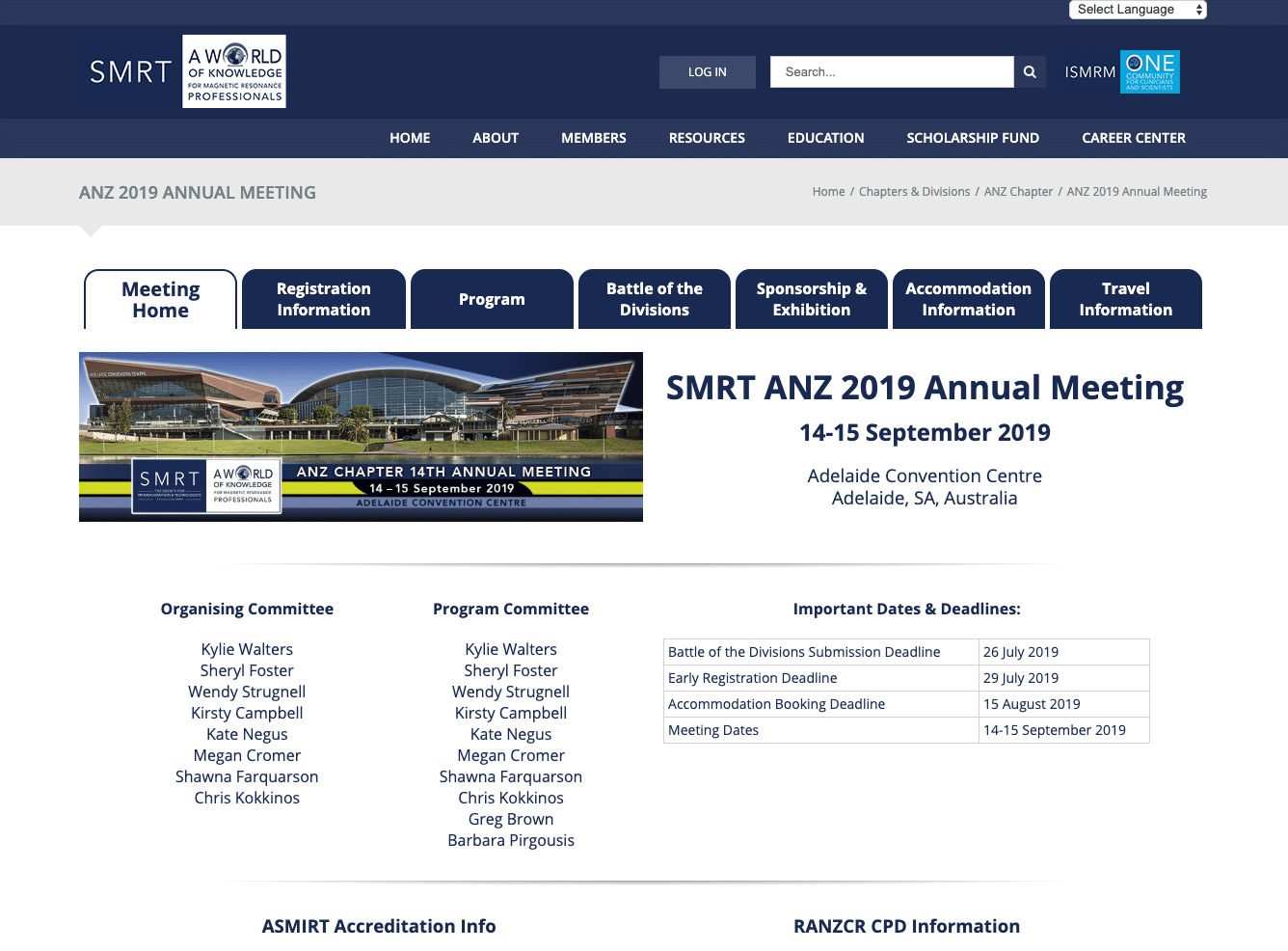Open the Select Language dropdown
Screen dimensions: 1288x951
tap(1138, 9)
